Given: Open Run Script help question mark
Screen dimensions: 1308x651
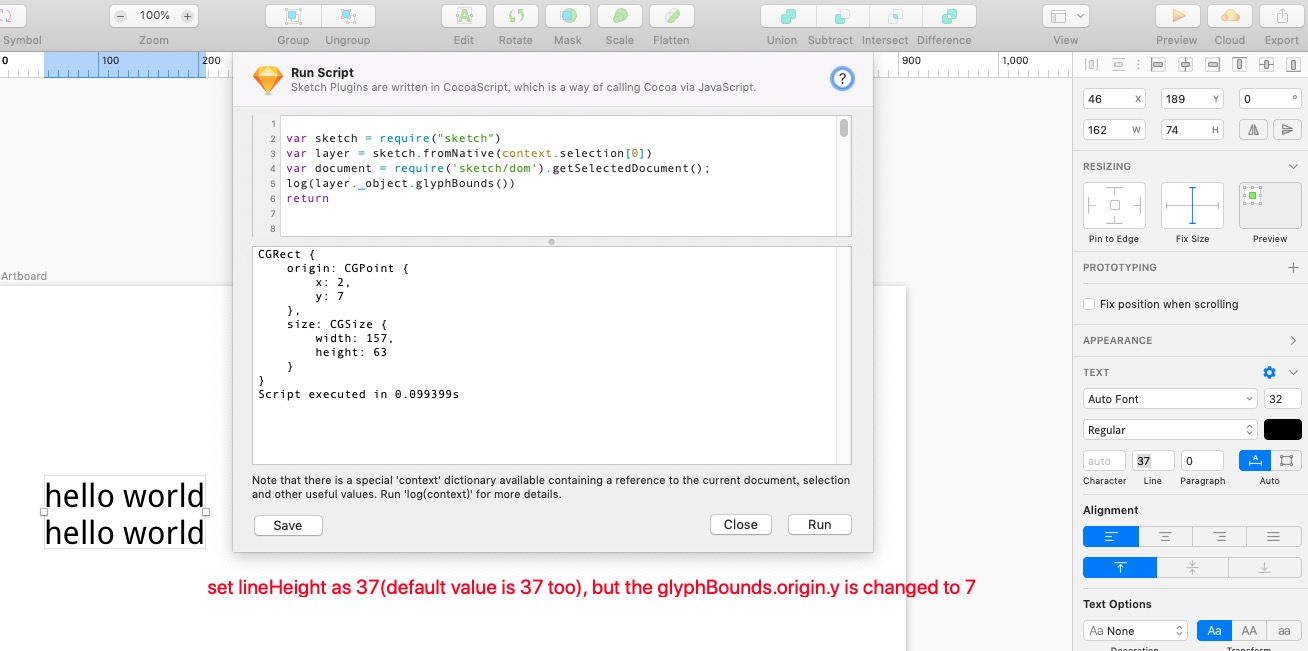Looking at the screenshot, I should point(842,79).
